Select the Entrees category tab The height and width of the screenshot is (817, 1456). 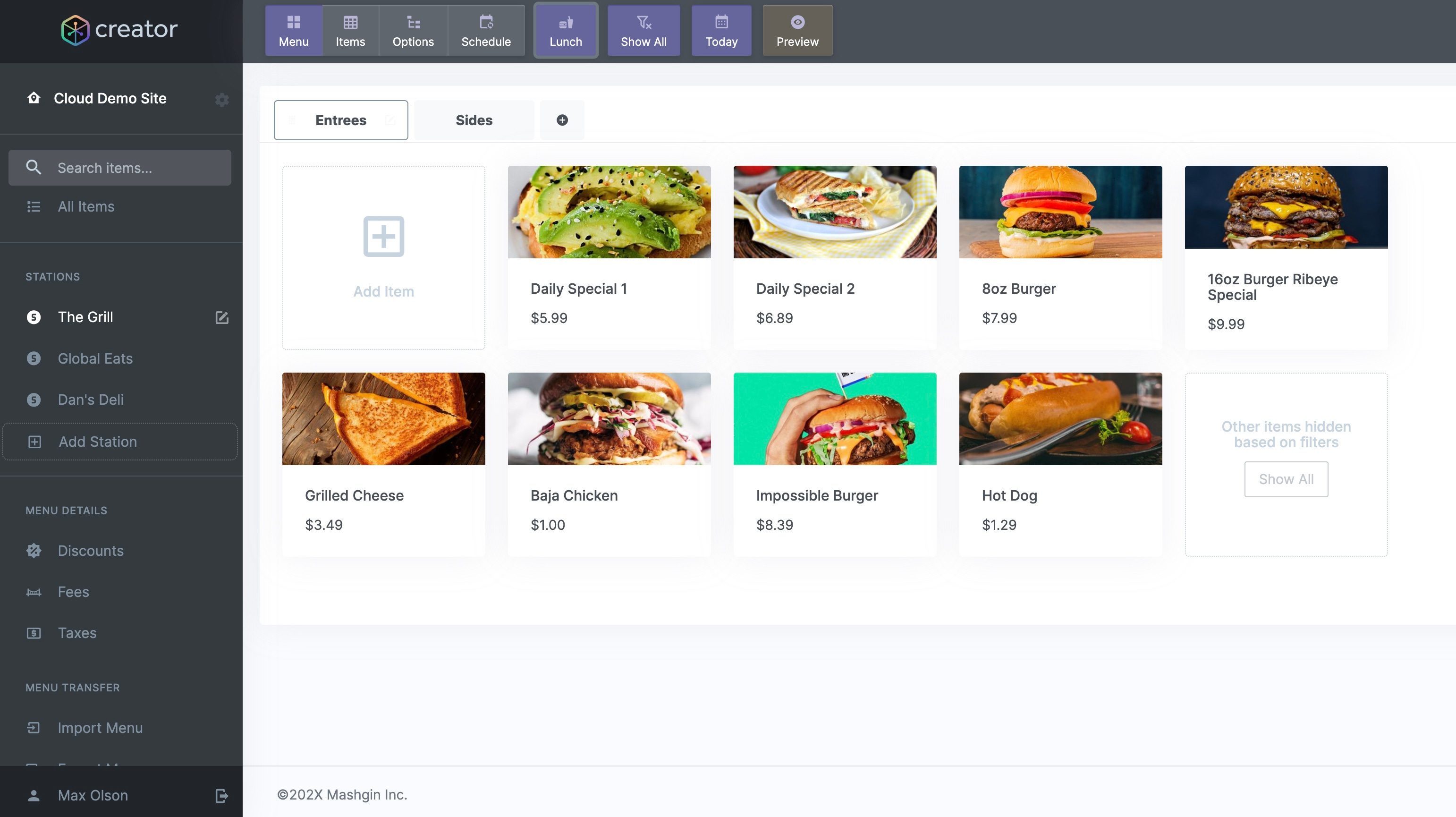pos(340,120)
